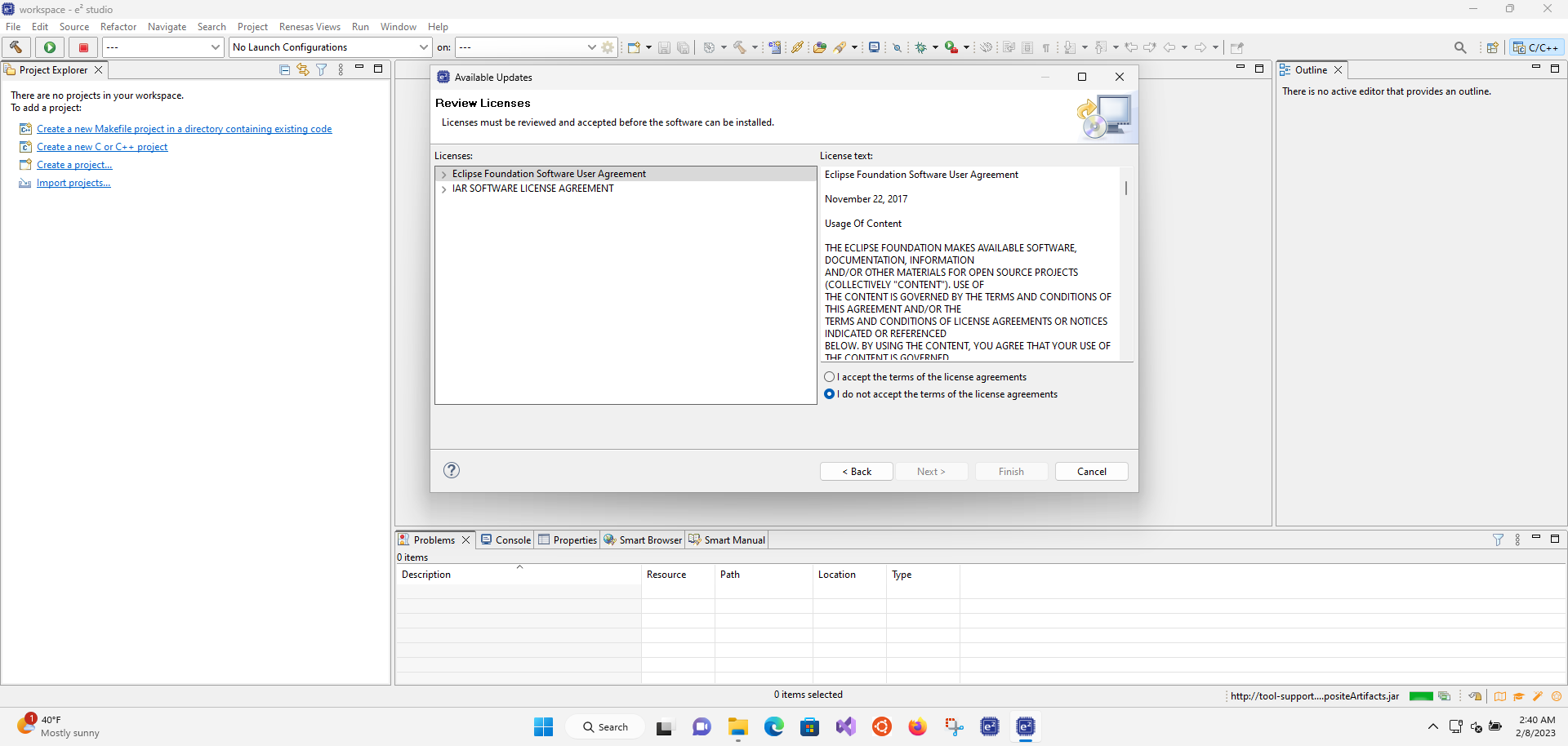The height and width of the screenshot is (746, 1568).
Task: Open the launch target dropdown after on:
Action: click(528, 47)
